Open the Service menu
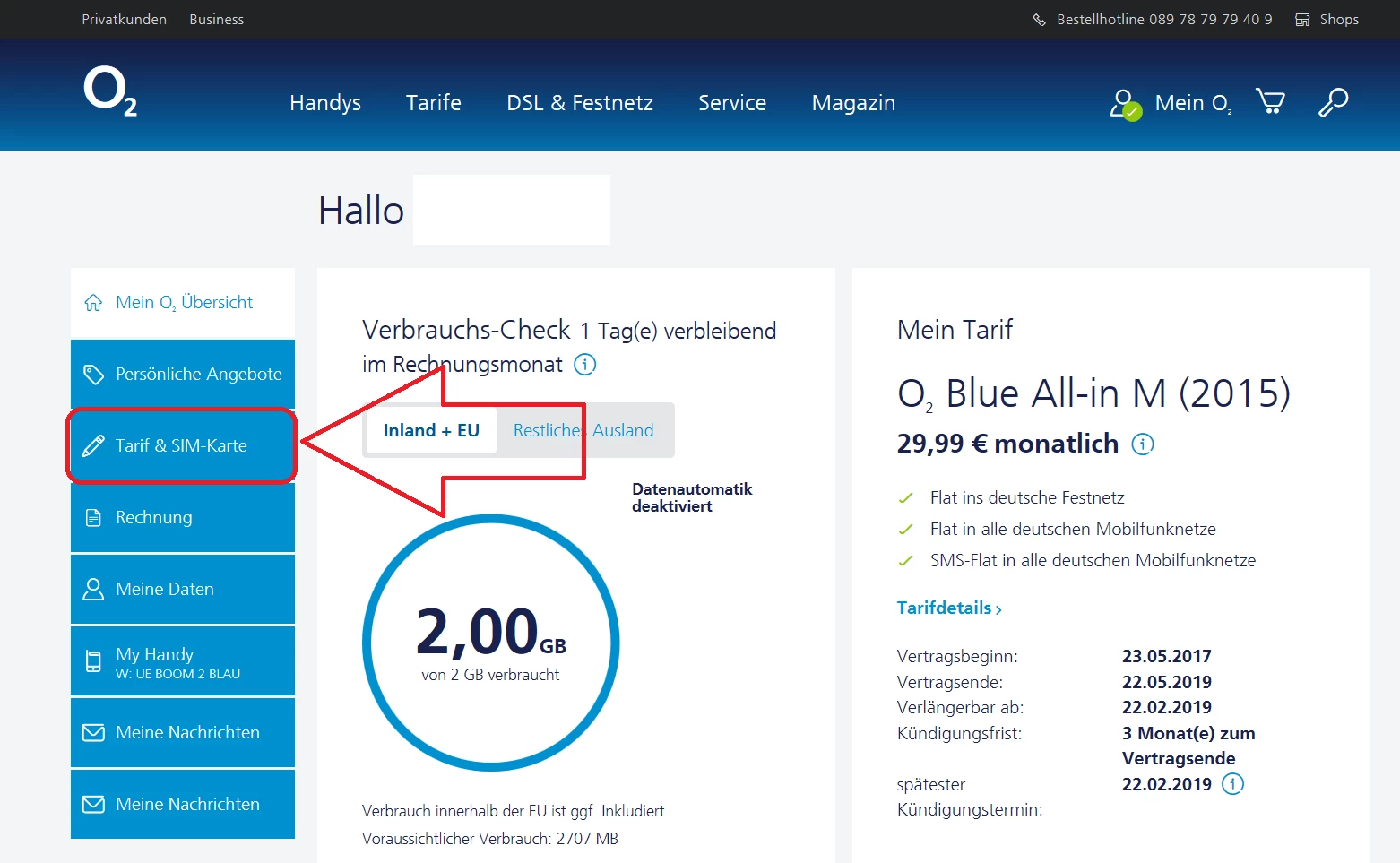 coord(732,103)
